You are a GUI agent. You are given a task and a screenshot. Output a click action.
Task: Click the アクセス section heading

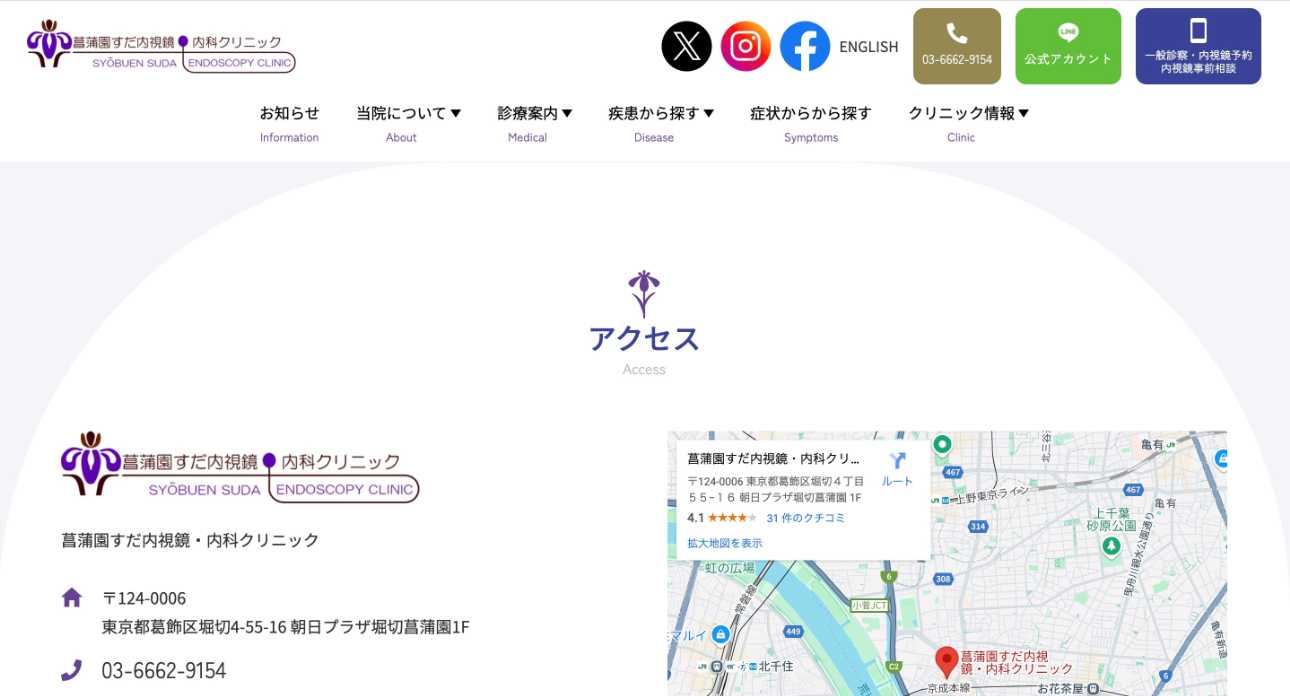(644, 339)
